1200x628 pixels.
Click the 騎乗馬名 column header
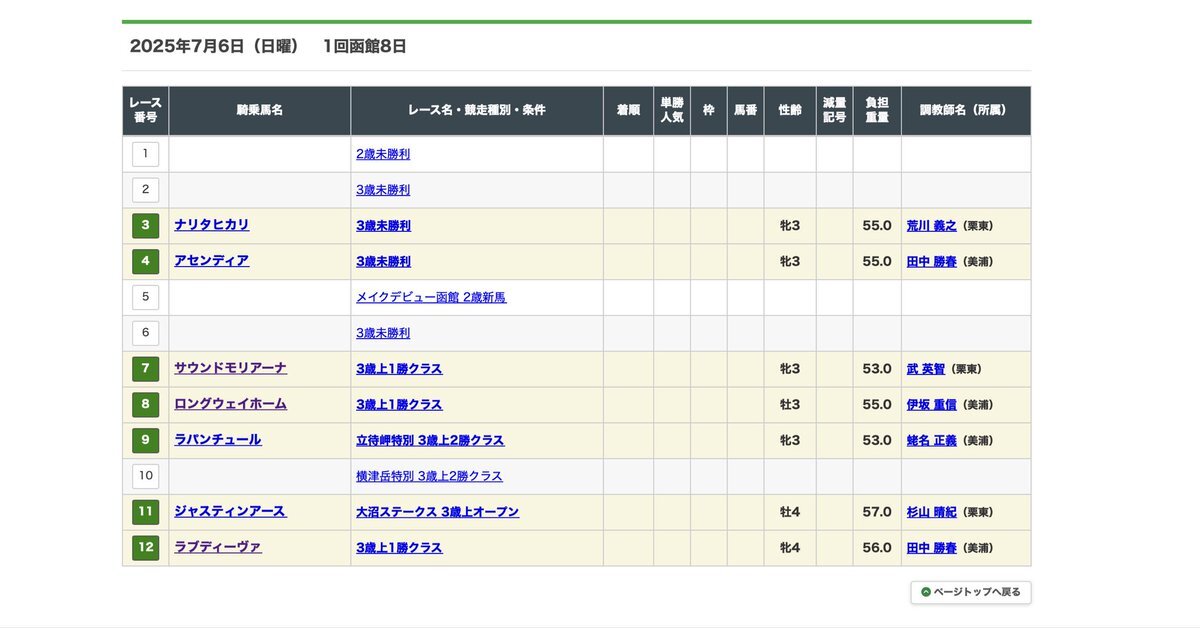click(260, 111)
